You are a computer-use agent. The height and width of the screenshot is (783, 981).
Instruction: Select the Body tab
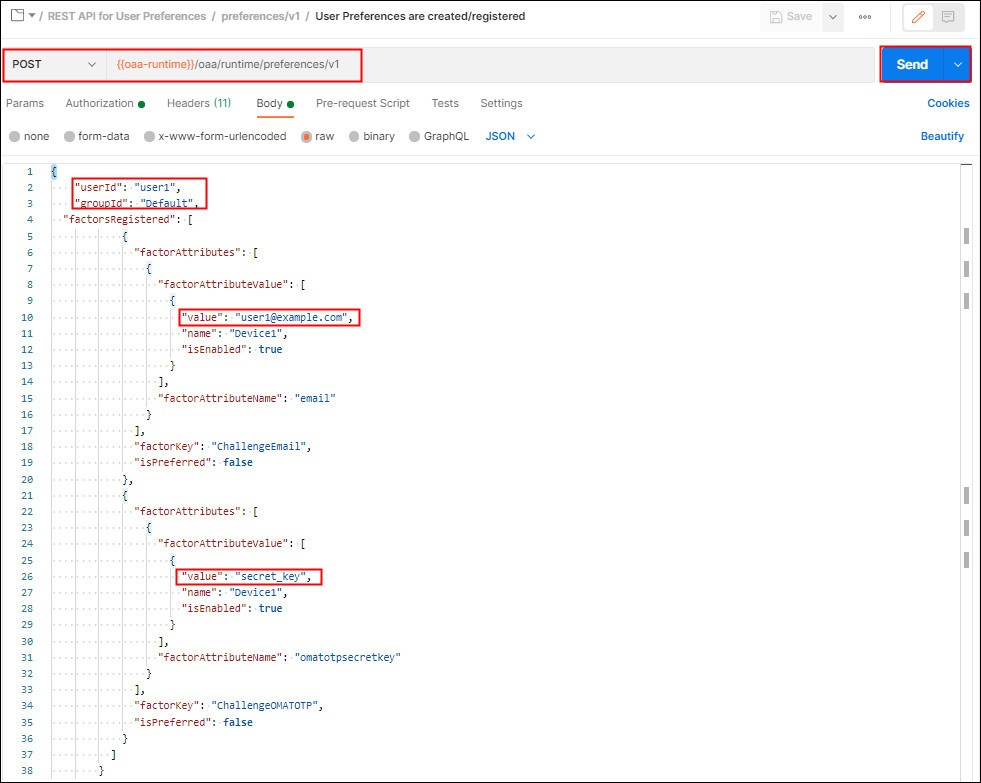275,103
